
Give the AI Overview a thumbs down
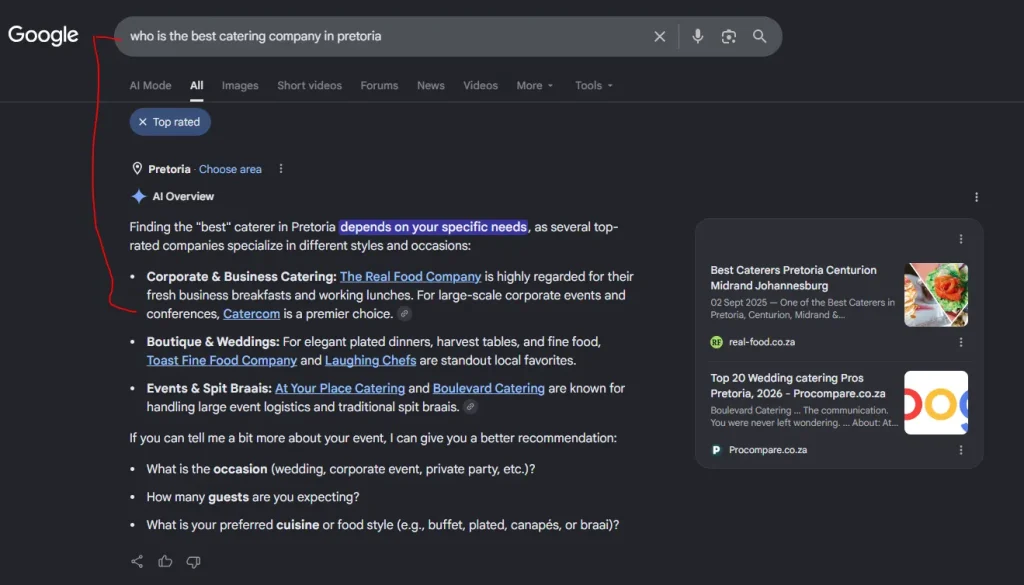(193, 561)
